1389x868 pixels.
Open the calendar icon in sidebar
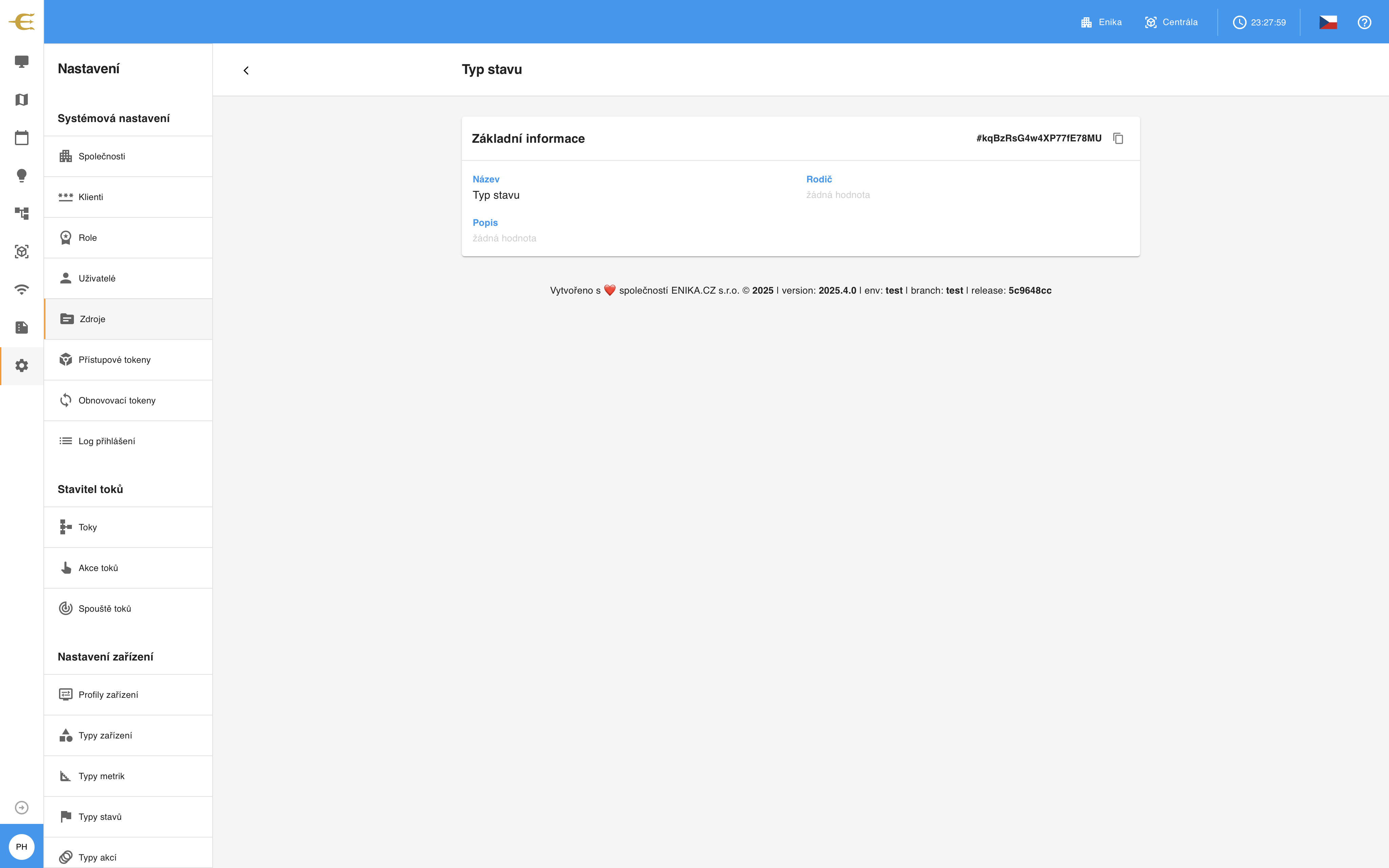pyautogui.click(x=22, y=138)
